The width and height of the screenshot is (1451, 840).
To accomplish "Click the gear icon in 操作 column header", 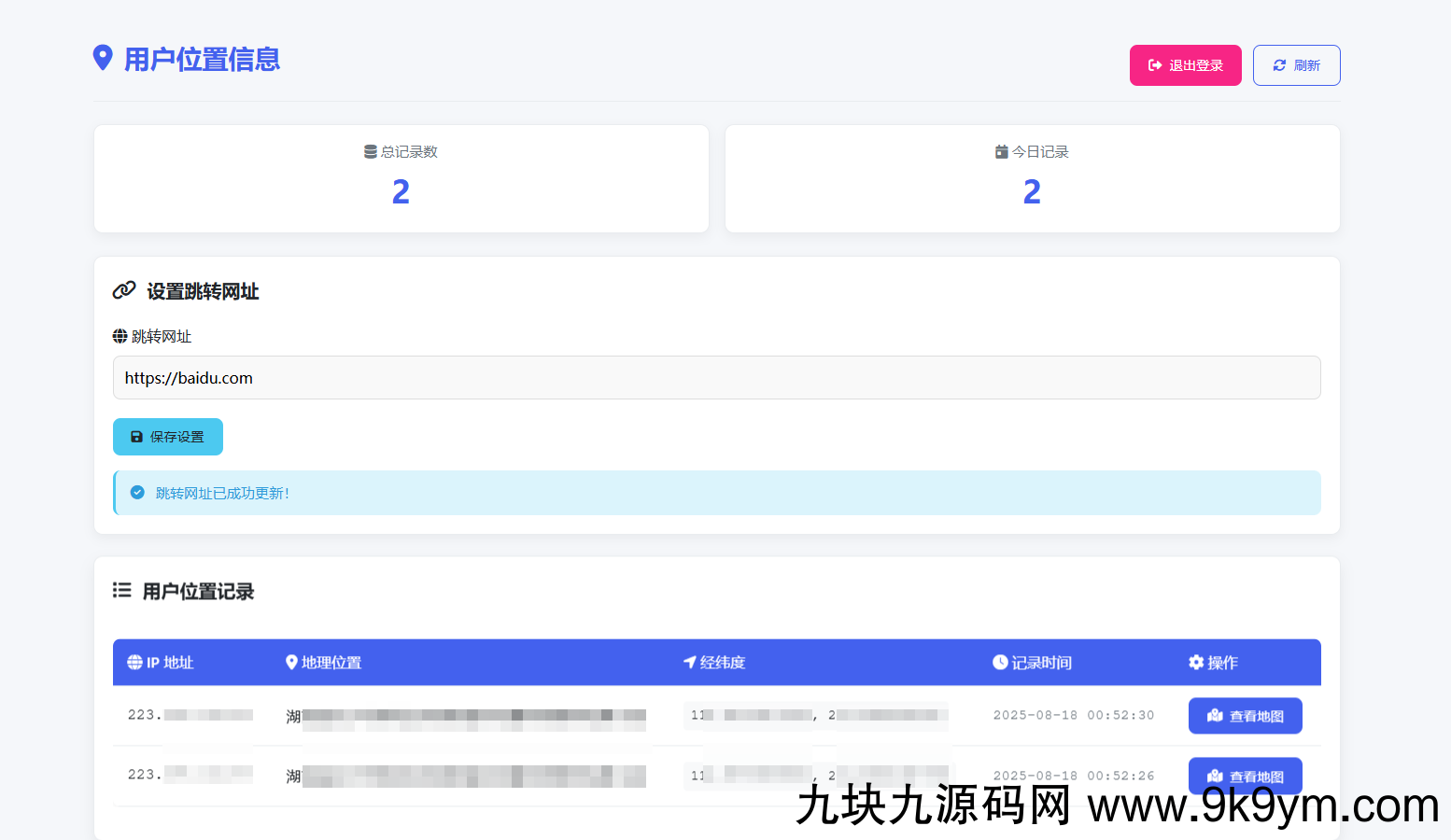I will [1196, 662].
